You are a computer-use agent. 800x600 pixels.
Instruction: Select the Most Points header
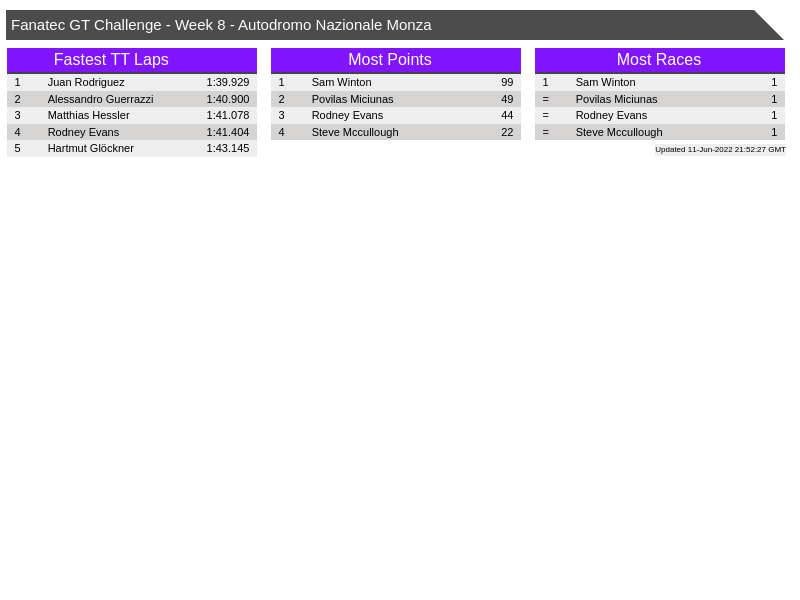point(389,60)
